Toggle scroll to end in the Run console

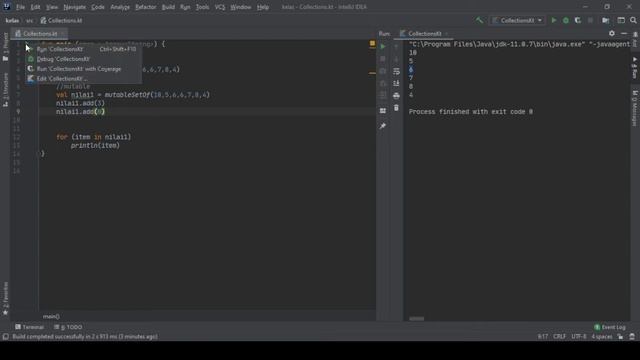[x=396, y=83]
